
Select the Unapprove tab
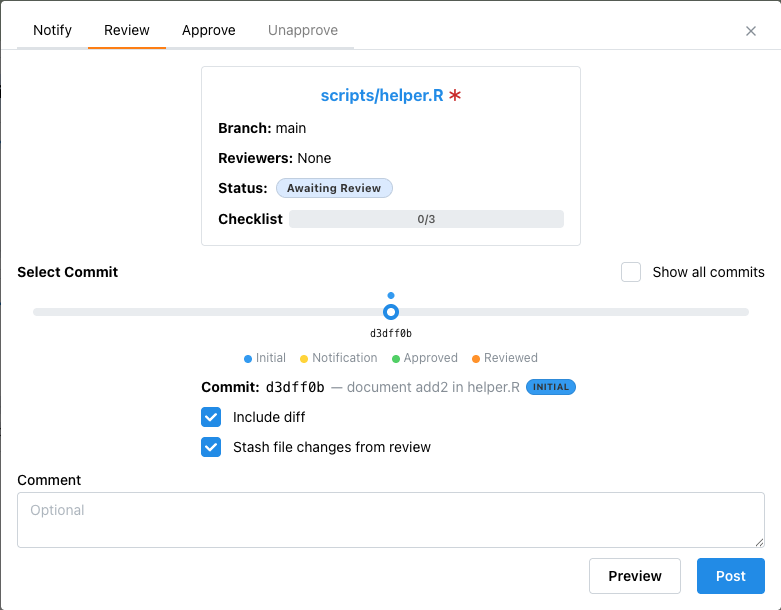pos(303,30)
